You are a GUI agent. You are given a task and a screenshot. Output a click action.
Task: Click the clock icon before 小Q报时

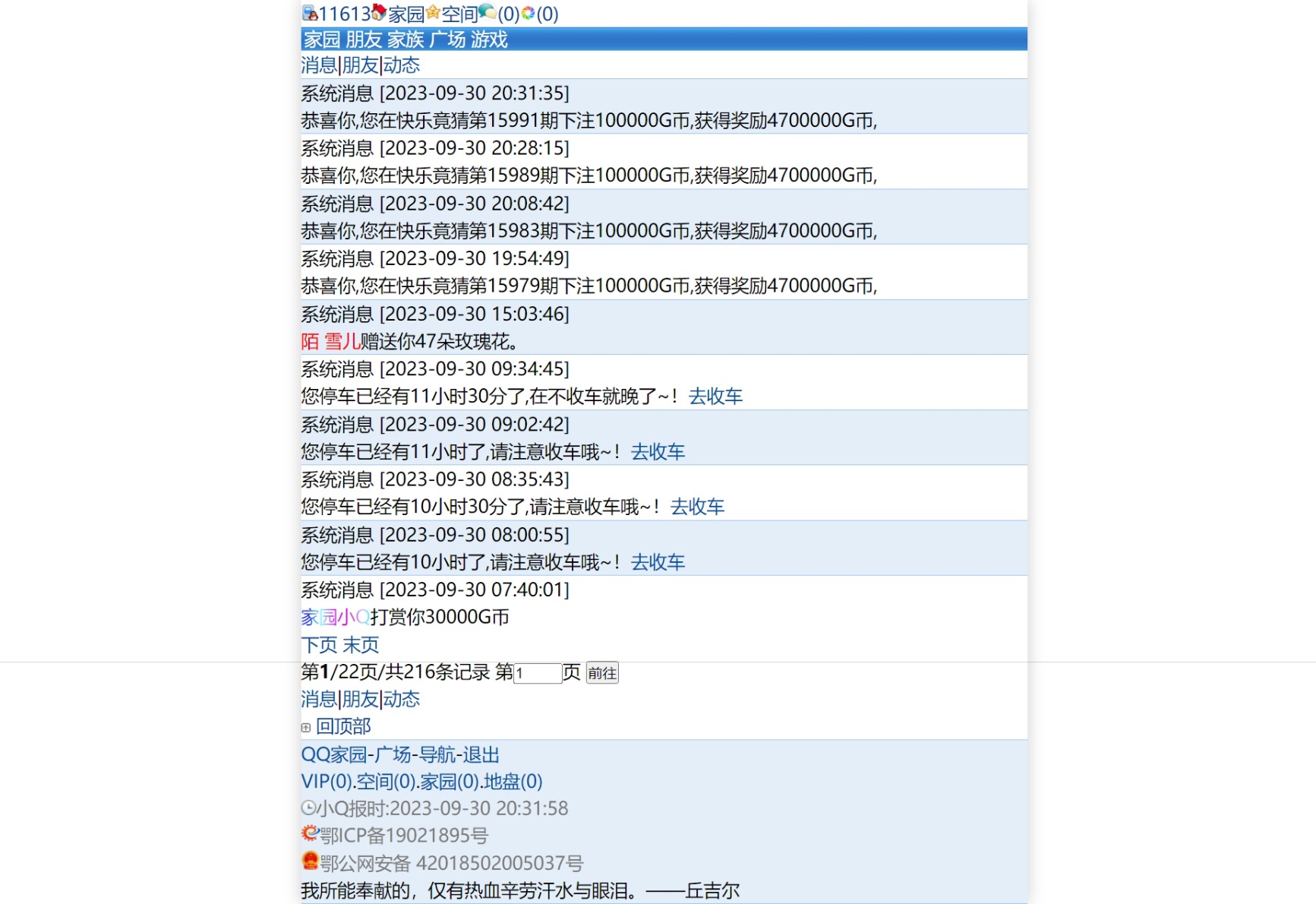pos(308,808)
